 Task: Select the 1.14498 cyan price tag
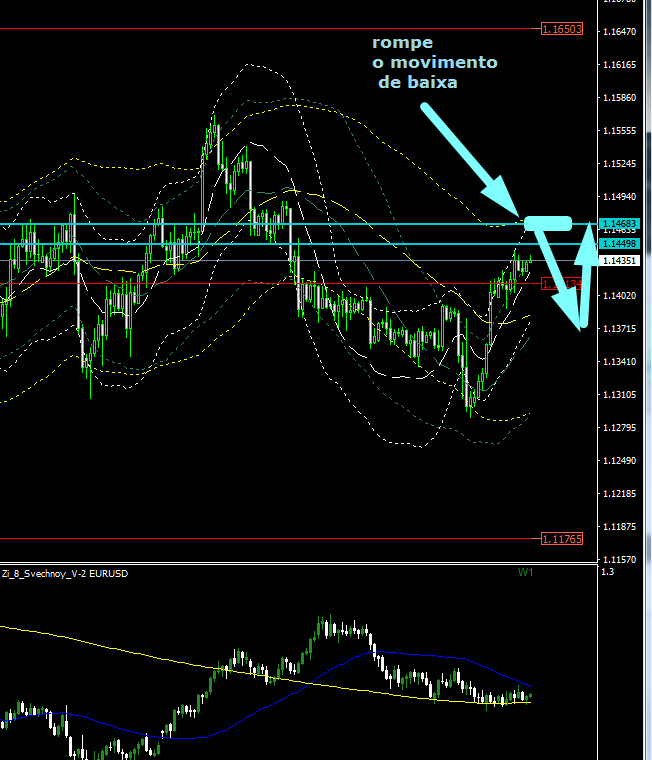(617, 244)
